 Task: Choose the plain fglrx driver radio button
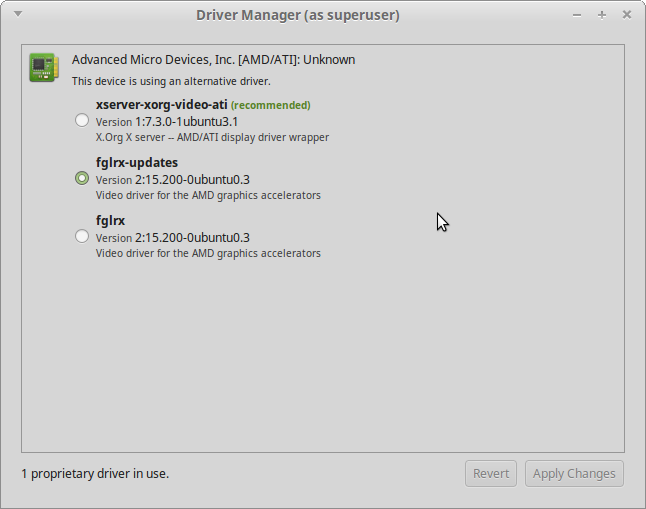tap(82, 236)
